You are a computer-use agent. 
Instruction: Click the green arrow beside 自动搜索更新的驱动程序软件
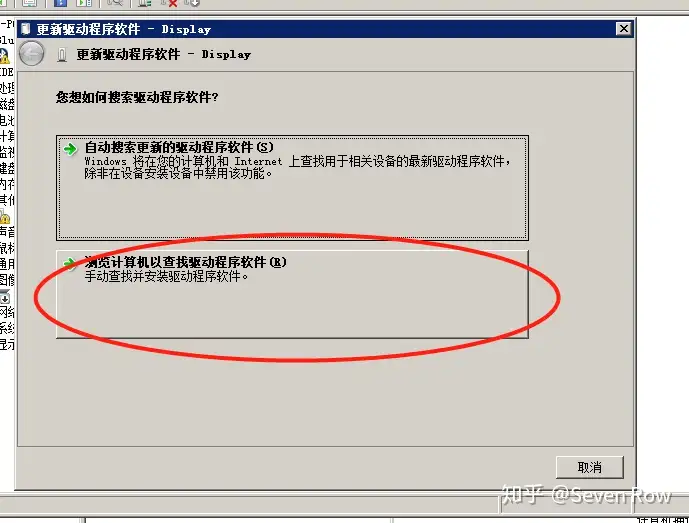(70, 149)
